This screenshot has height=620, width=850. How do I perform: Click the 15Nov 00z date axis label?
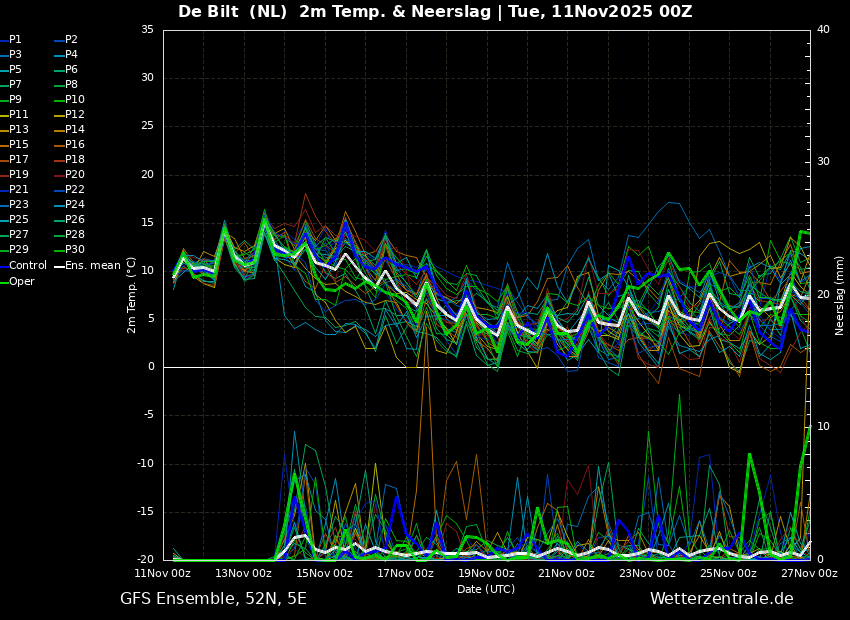pos(325,573)
